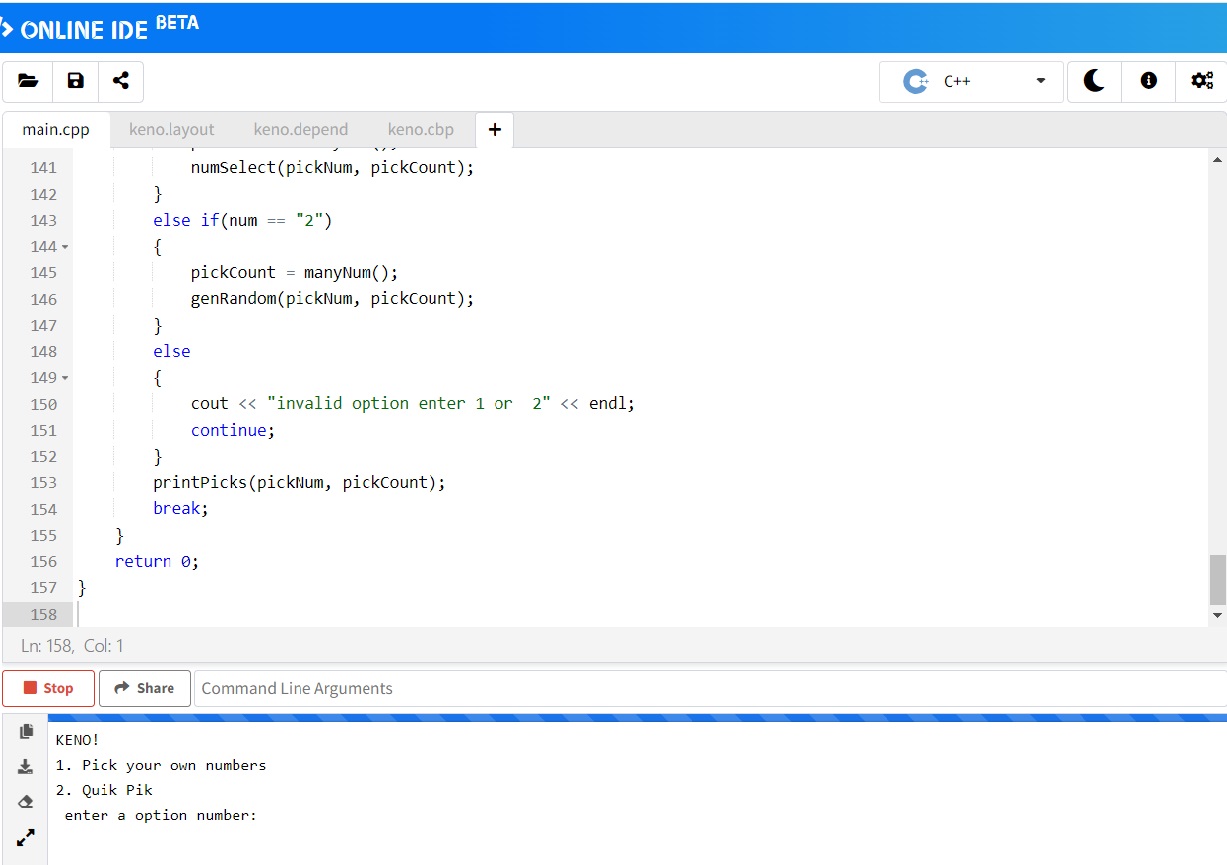Open the keno.cbp tab

click(420, 129)
